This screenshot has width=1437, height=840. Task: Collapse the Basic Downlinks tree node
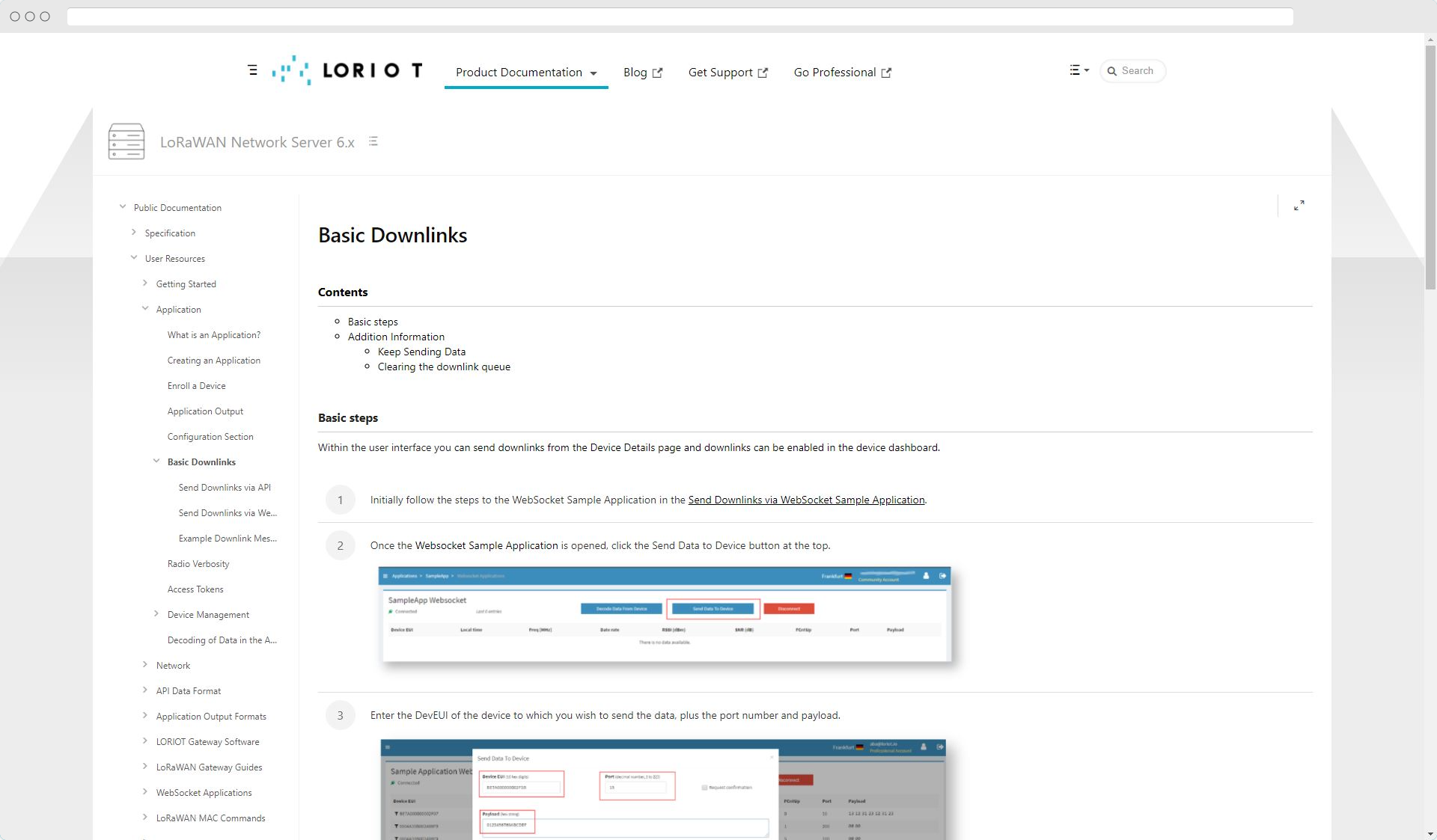click(156, 462)
